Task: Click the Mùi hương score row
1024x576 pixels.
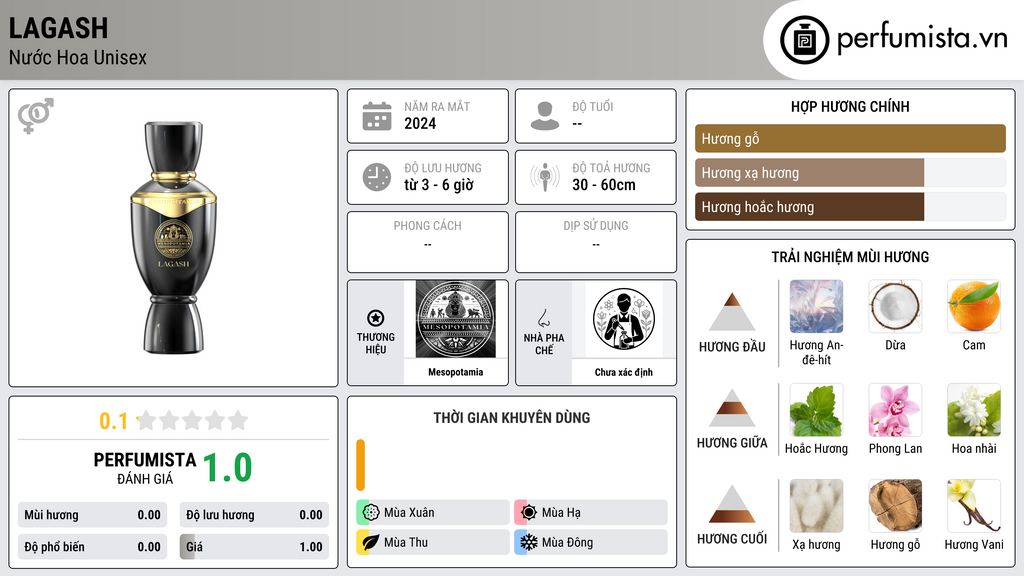Action: (92, 515)
